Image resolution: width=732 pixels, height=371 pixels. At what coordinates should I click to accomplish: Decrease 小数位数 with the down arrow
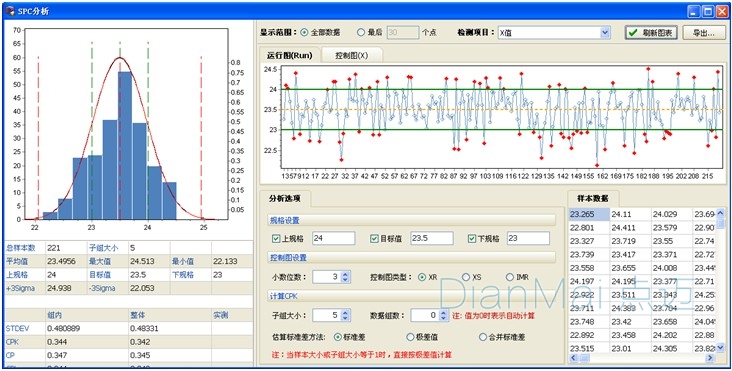pos(345,280)
